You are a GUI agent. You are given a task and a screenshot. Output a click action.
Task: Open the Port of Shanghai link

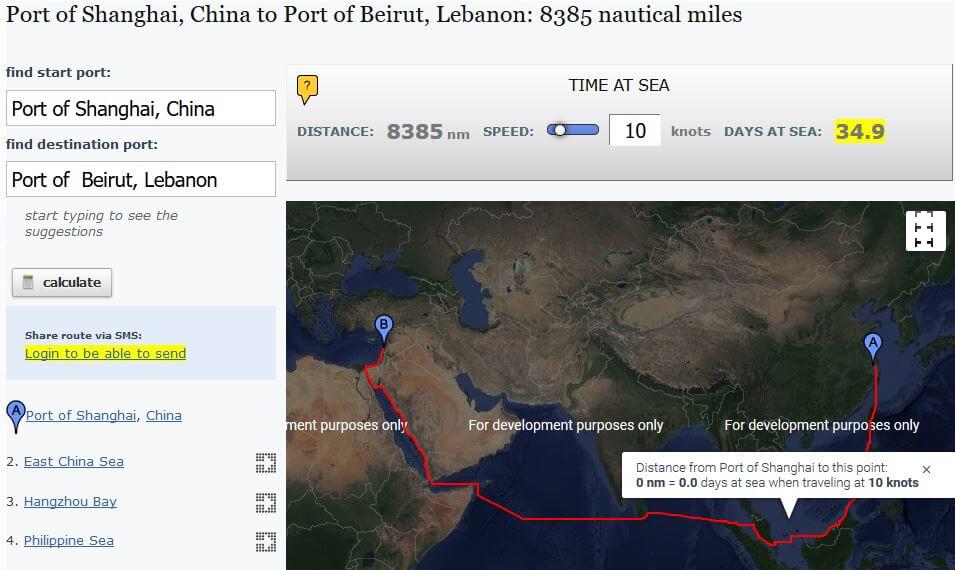(x=81, y=415)
